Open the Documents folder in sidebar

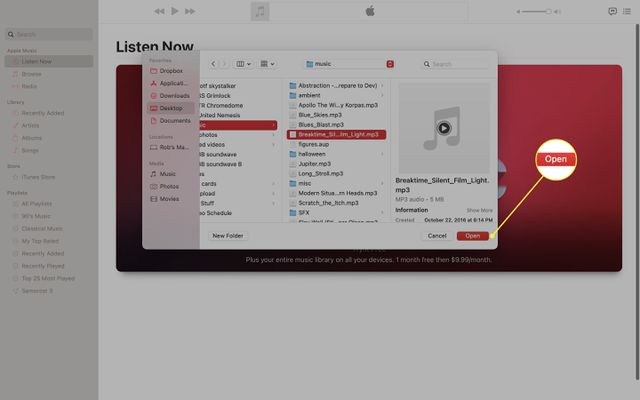point(174,120)
